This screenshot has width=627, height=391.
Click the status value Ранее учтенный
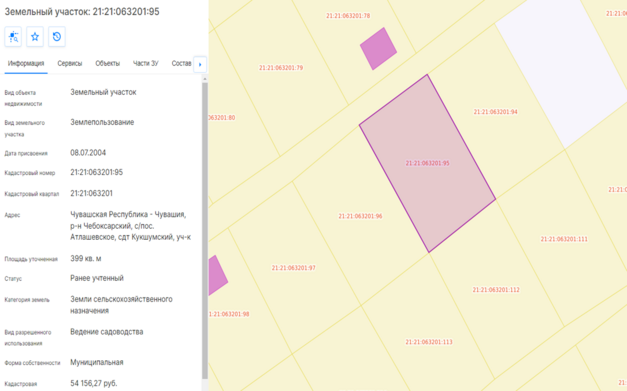97,278
